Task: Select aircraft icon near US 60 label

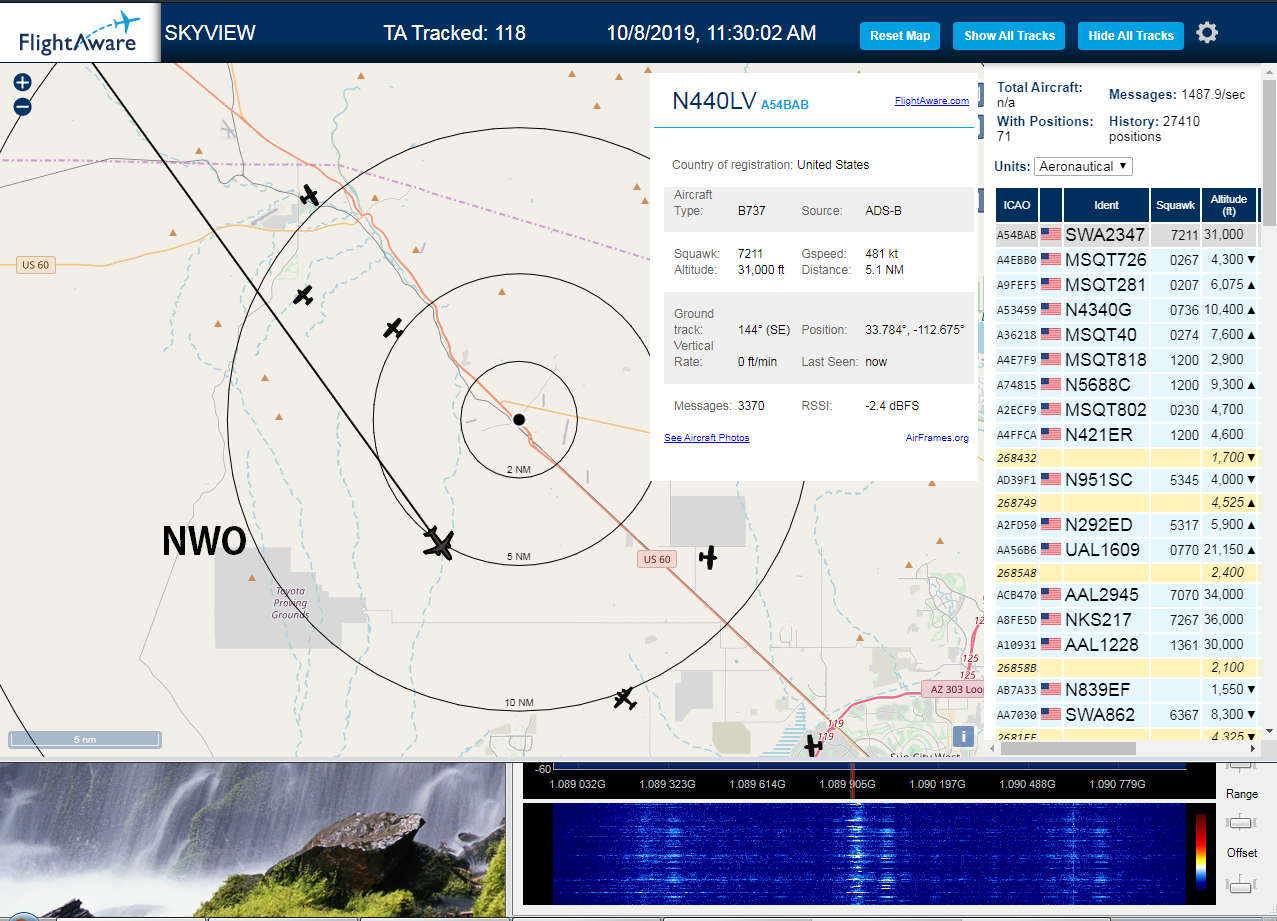Action: [708, 557]
